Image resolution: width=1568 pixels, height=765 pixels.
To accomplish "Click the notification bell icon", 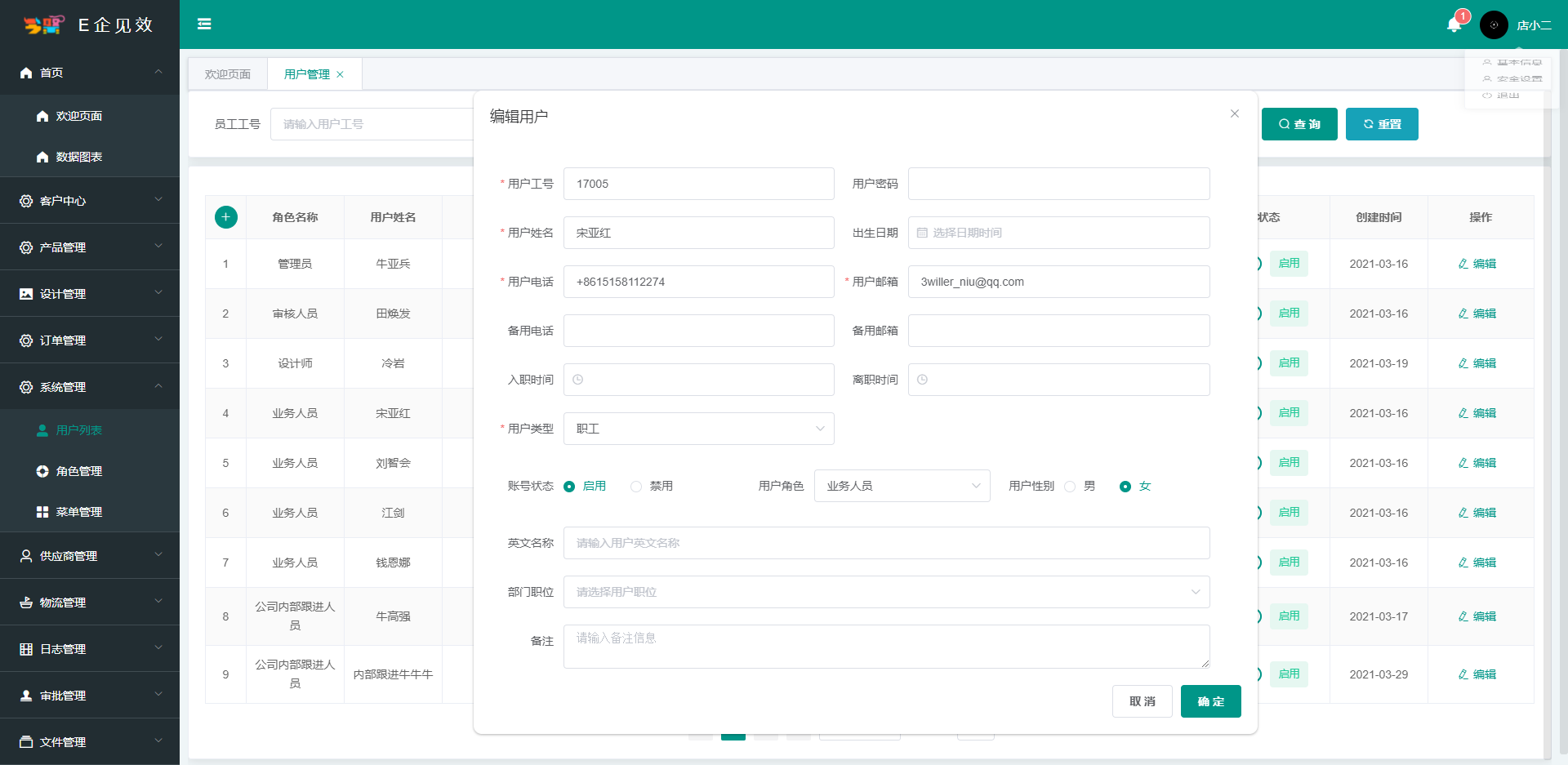I will click(x=1454, y=24).
